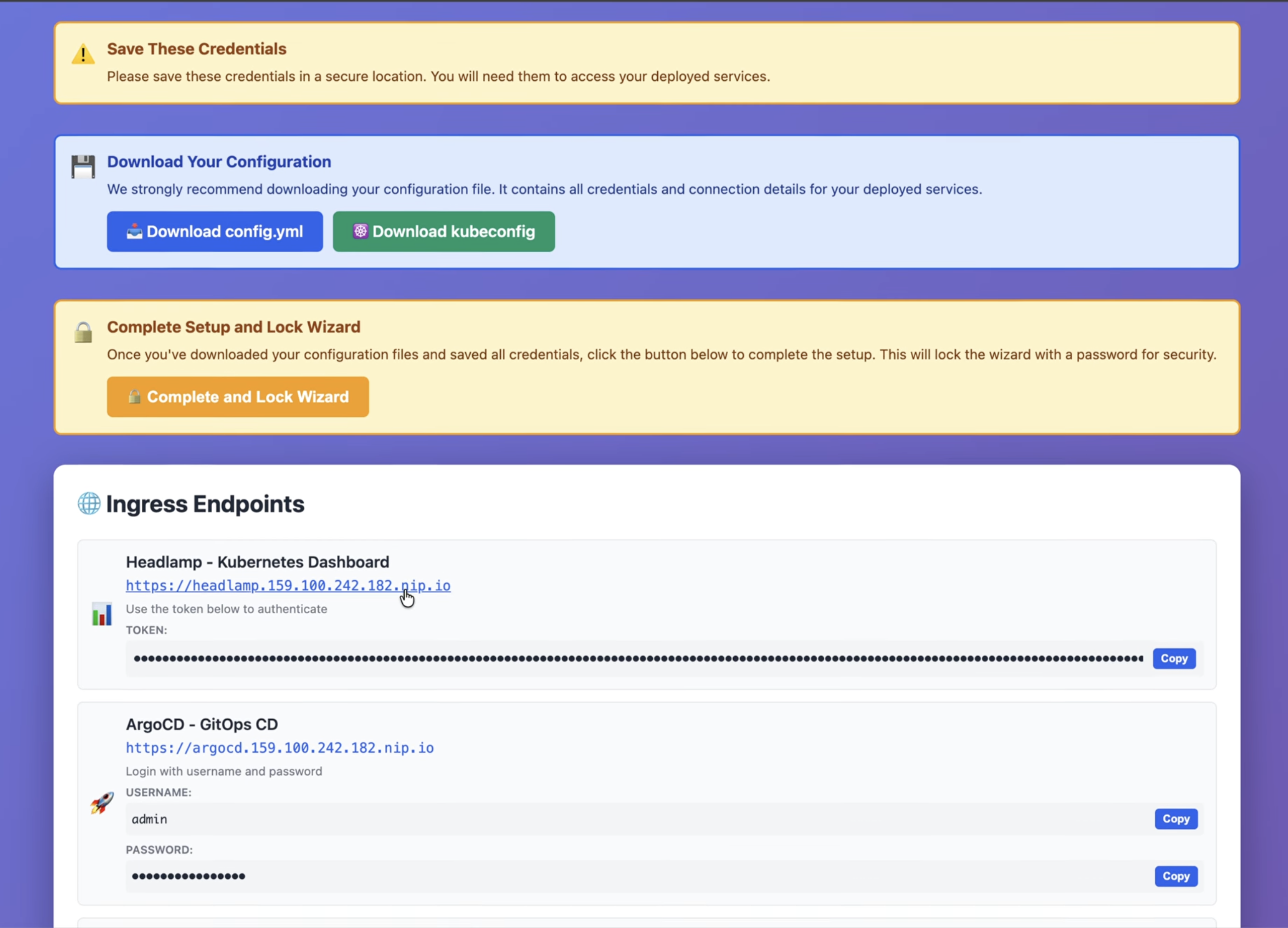Click the masked ArgoCD password field
Viewport: 1288px width, 928px height.
click(x=636, y=876)
